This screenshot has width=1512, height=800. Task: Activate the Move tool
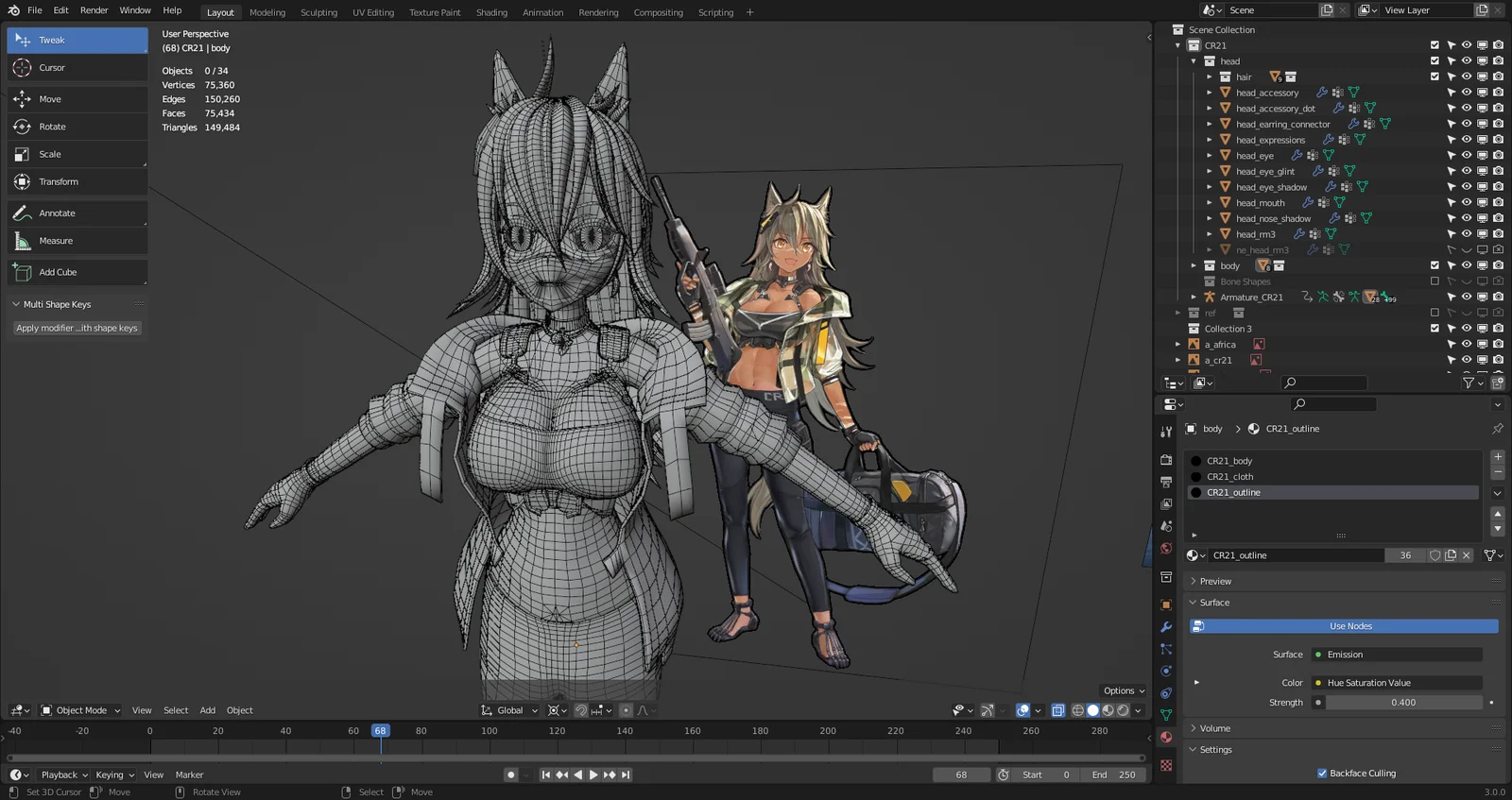click(77, 99)
